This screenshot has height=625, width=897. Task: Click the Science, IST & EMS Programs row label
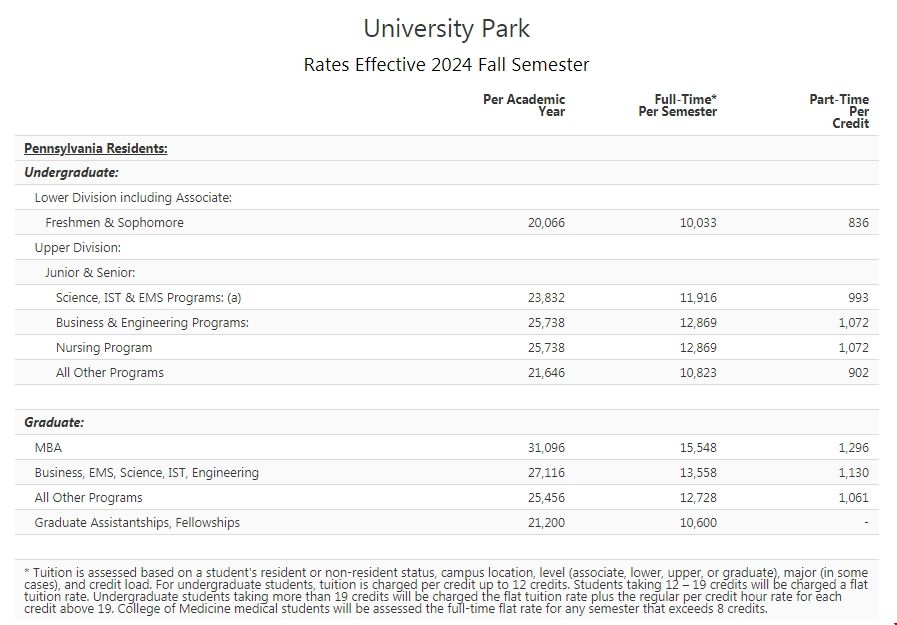(148, 298)
